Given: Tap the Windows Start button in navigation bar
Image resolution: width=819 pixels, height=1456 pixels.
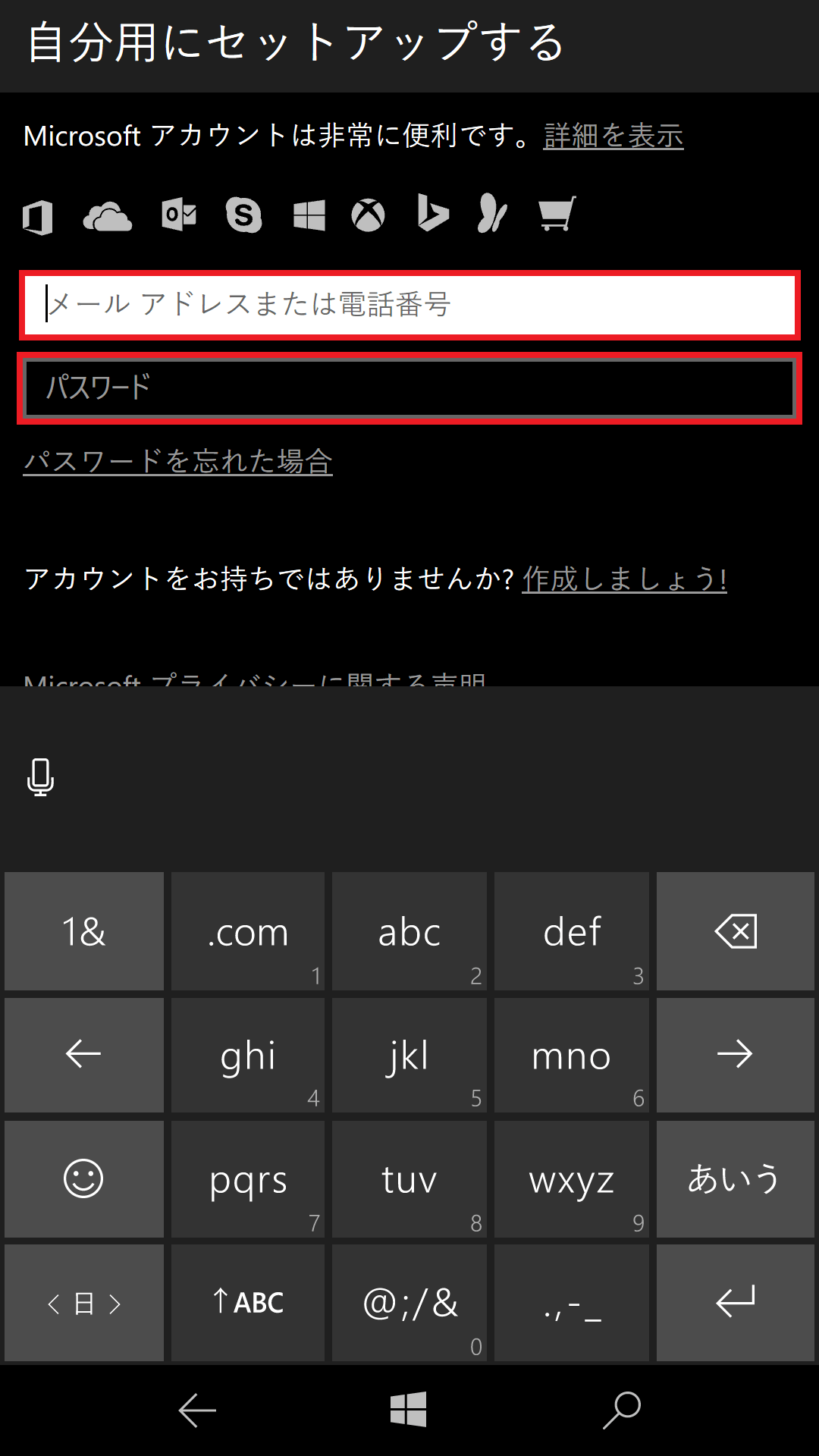Looking at the screenshot, I should [x=409, y=1410].
